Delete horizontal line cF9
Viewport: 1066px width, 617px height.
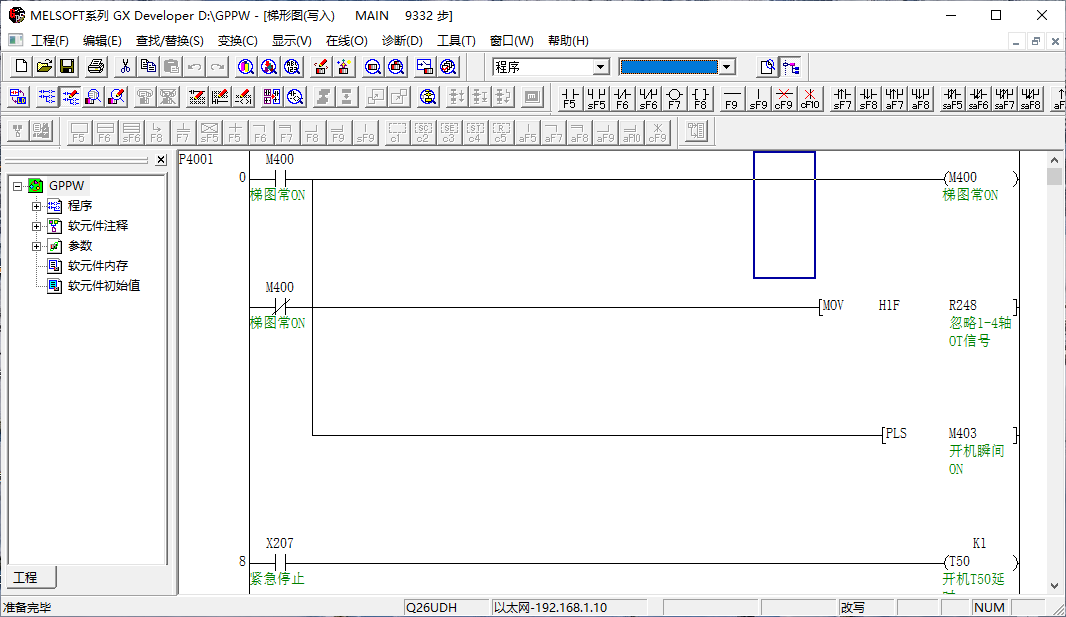784,98
